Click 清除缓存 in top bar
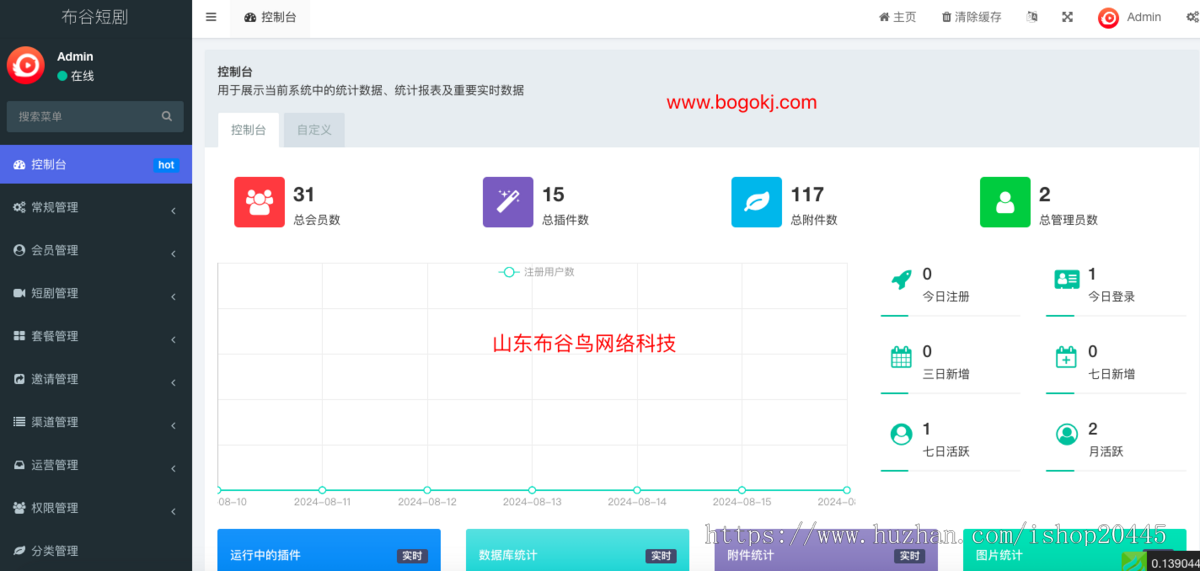This screenshot has height=571, width=1200. point(971,17)
